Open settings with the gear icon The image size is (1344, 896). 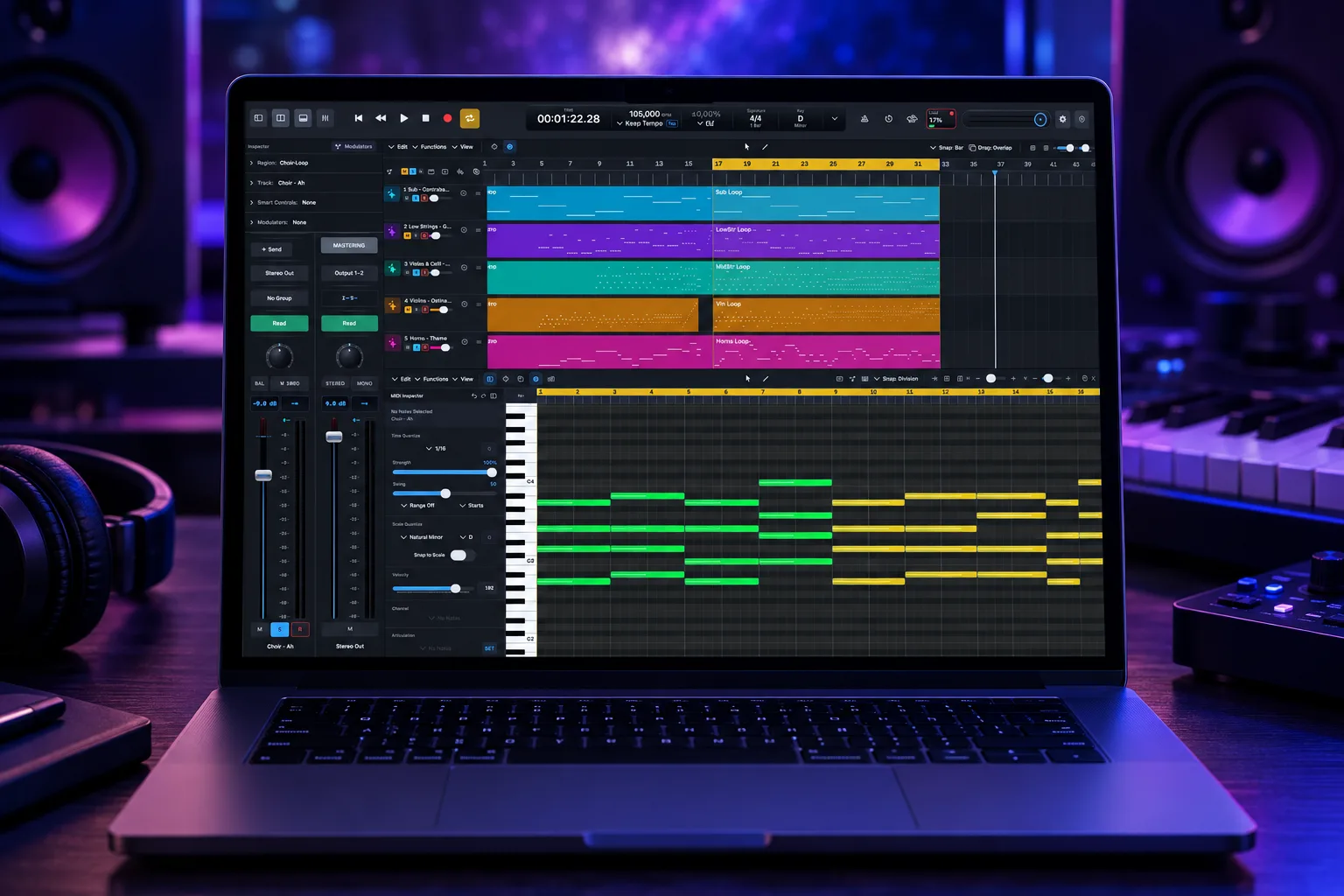coord(1063,119)
